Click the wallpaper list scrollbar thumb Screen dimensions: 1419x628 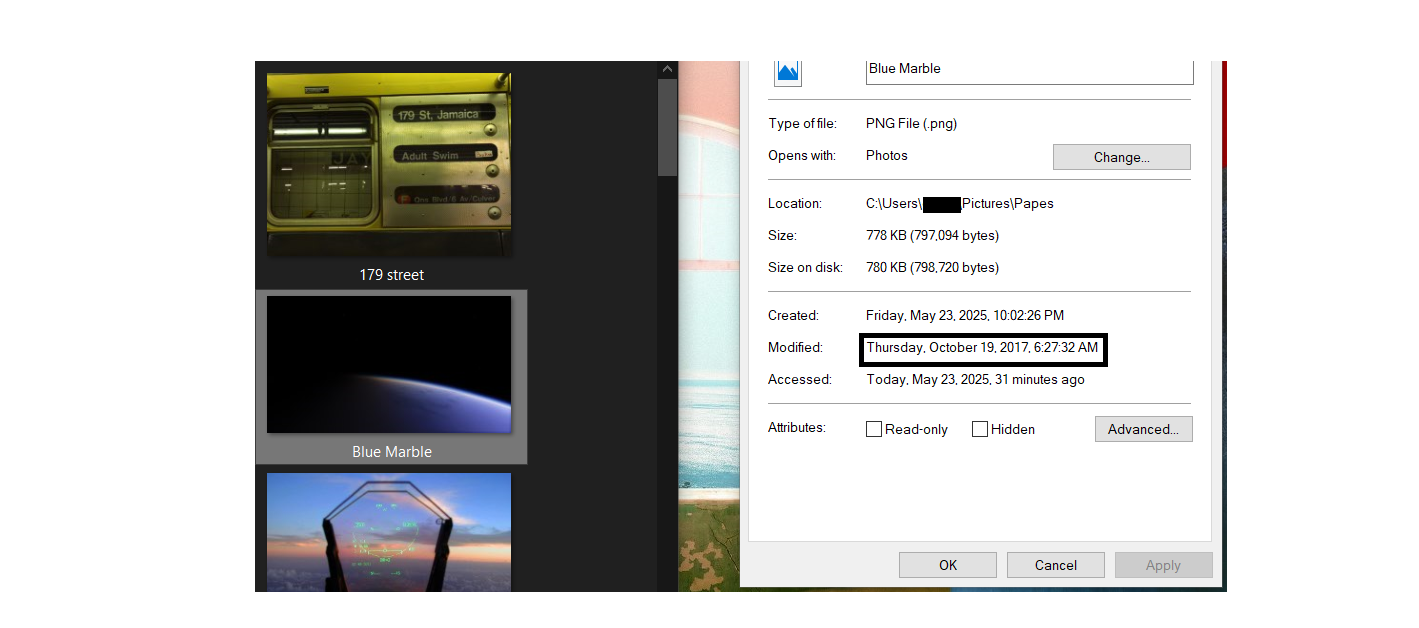click(x=667, y=128)
